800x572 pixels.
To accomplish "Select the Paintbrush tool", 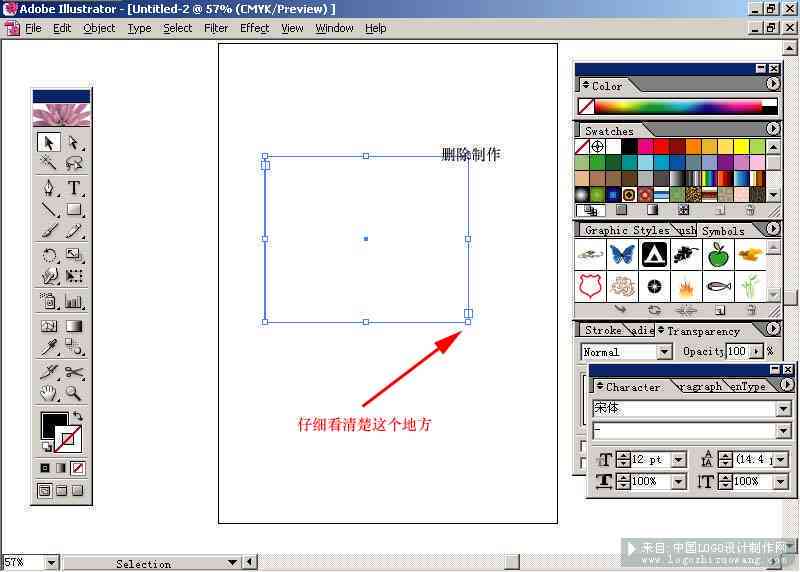I will click(x=48, y=231).
